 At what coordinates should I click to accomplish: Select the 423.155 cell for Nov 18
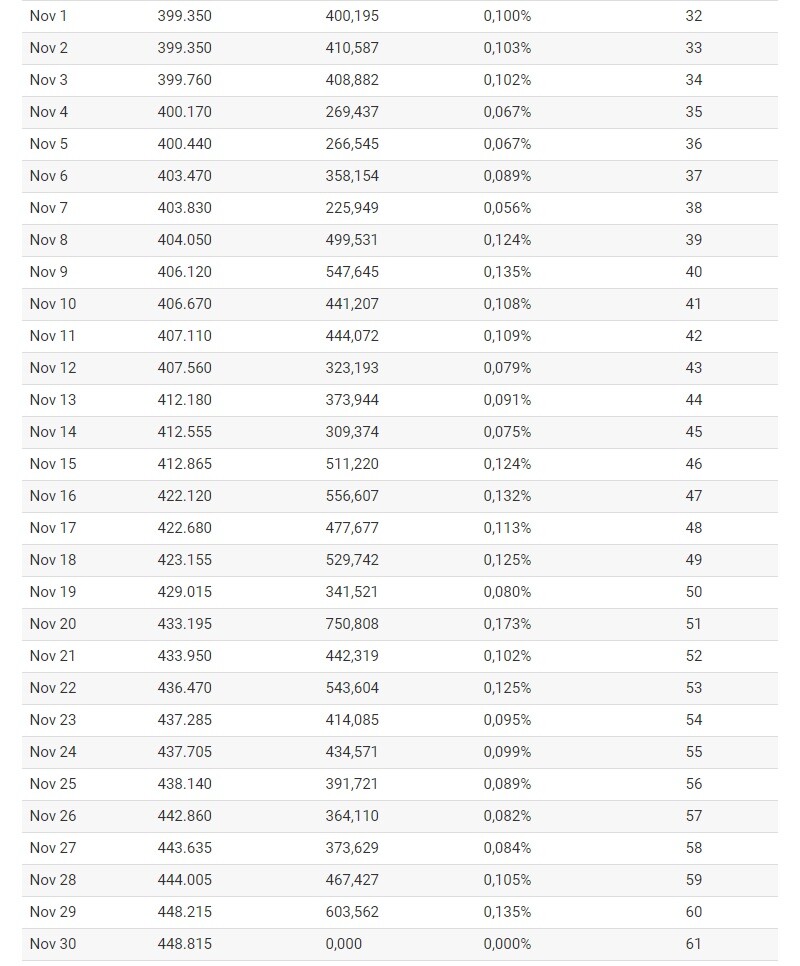(184, 561)
